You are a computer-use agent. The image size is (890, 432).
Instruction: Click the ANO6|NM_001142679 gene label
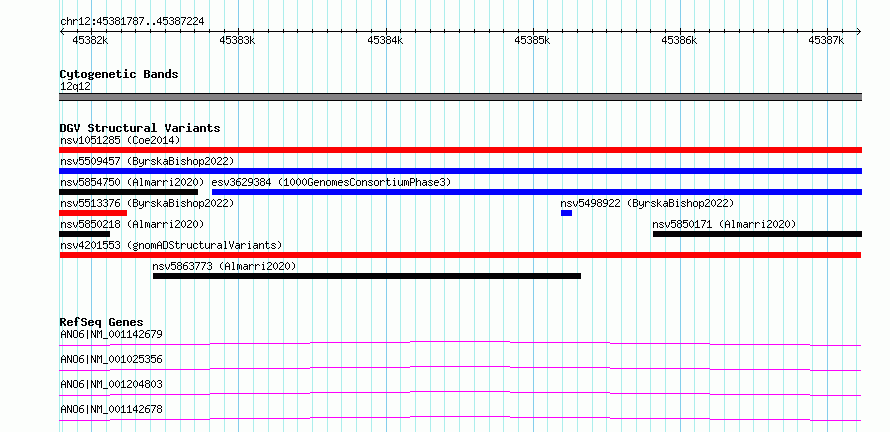click(111, 334)
